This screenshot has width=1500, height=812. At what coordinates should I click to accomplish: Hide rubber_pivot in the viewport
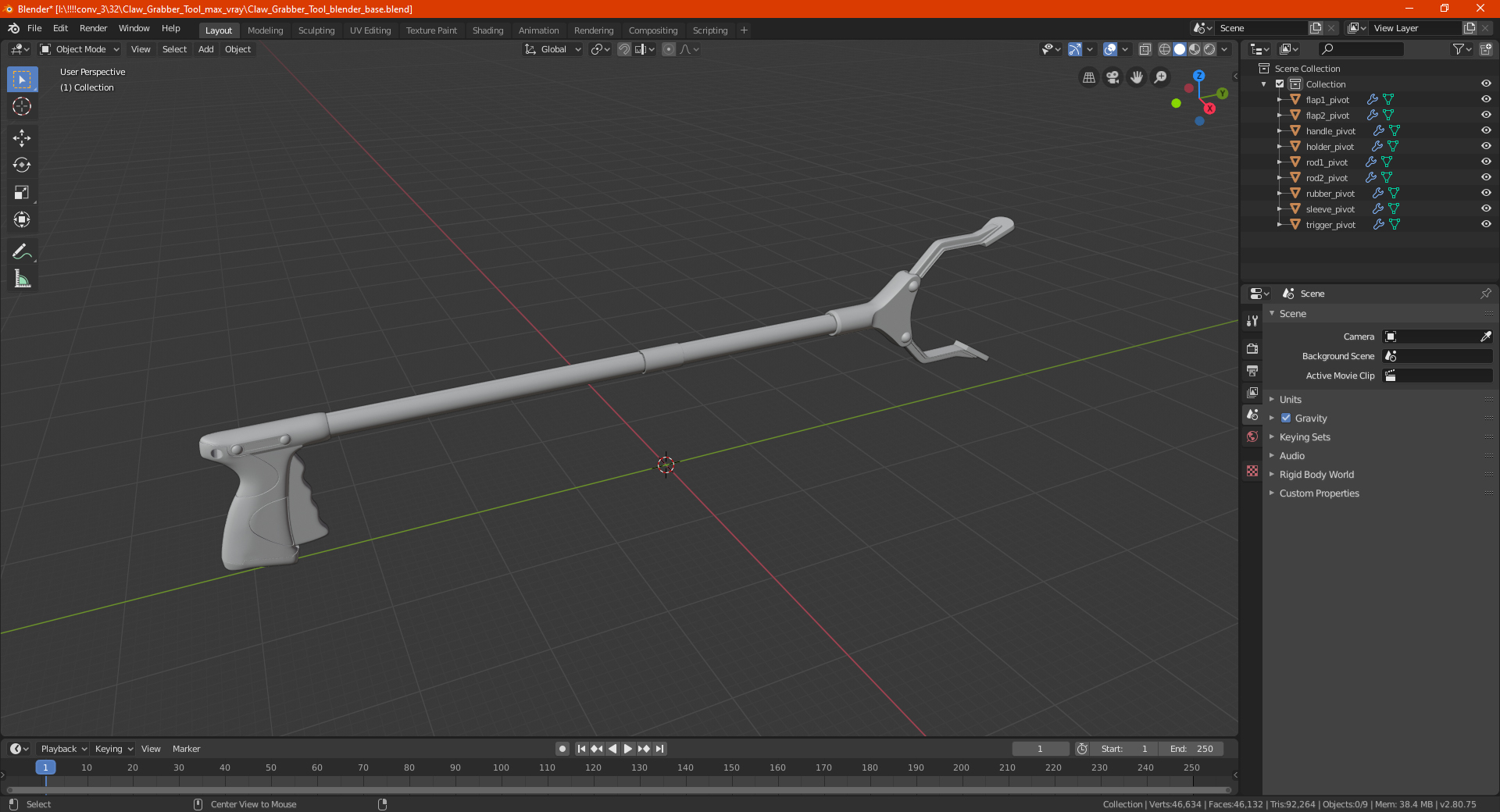point(1486,194)
